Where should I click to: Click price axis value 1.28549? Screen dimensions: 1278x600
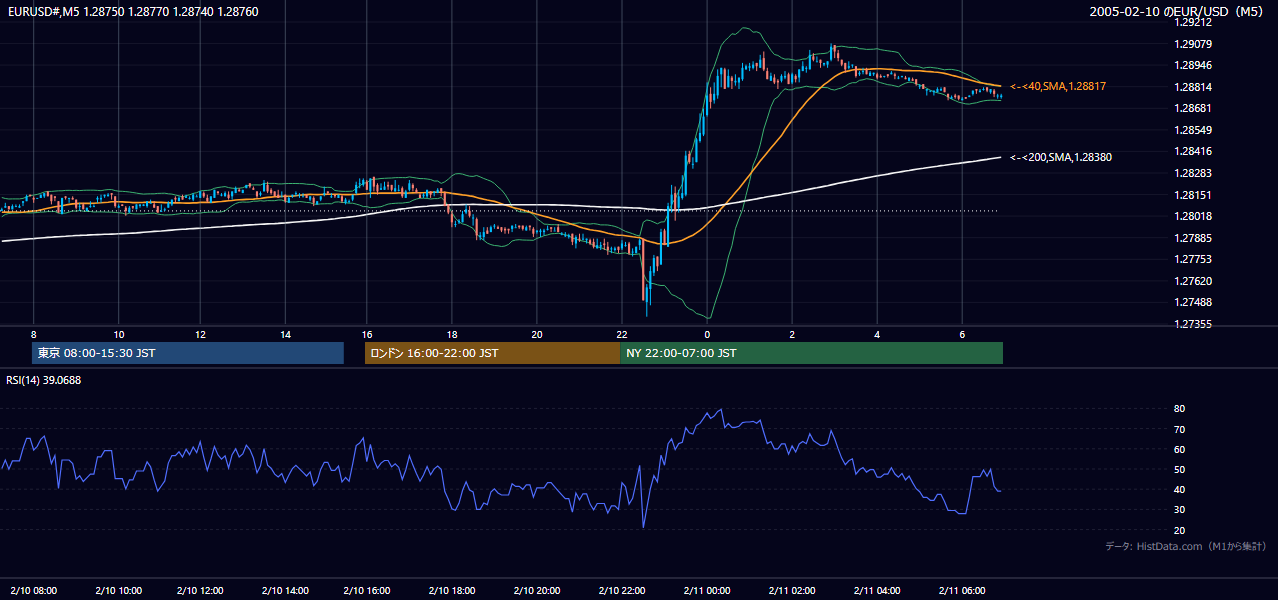[1194, 130]
